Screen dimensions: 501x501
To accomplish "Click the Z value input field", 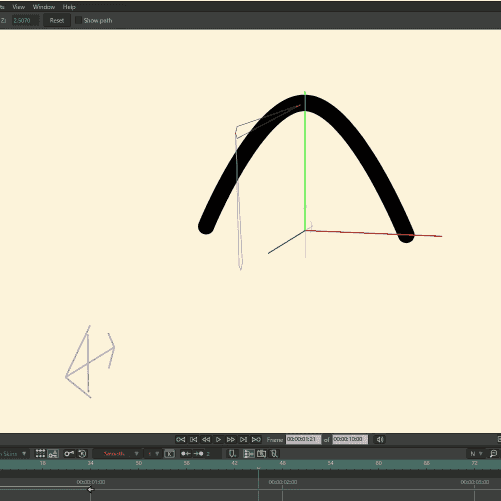I will (x=25, y=20).
